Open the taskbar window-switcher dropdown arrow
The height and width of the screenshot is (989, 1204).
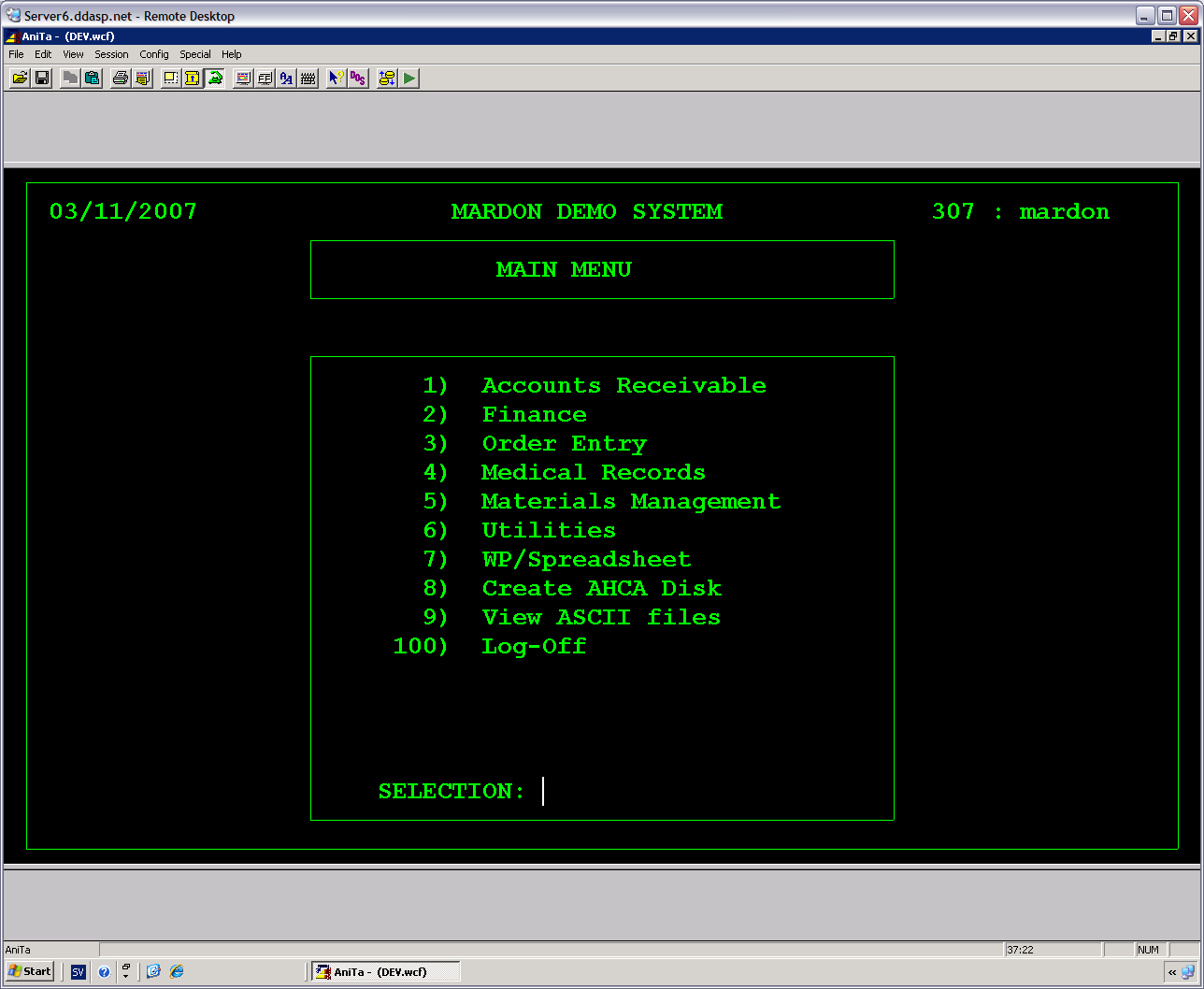click(125, 971)
